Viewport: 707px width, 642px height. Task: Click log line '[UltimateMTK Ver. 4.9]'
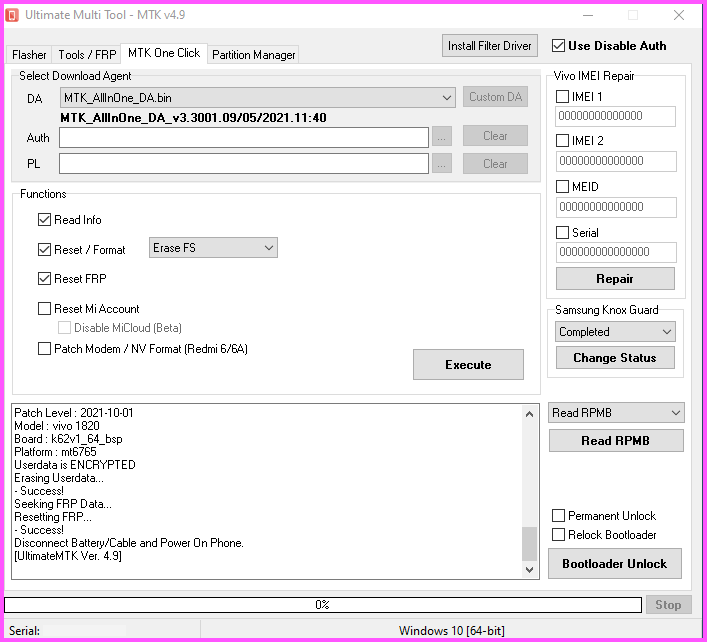[x=68, y=556]
